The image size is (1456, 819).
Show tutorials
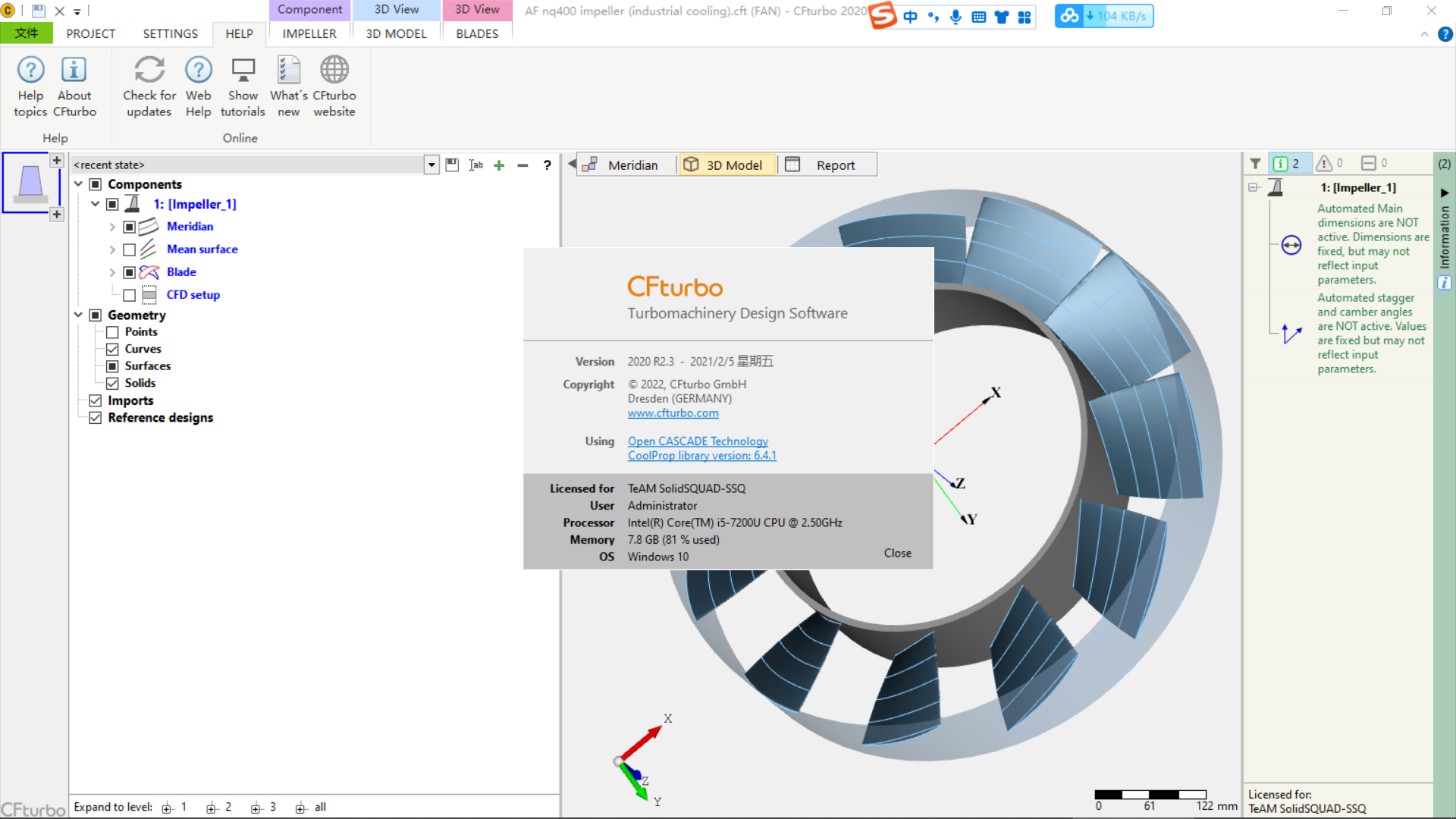[x=243, y=86]
